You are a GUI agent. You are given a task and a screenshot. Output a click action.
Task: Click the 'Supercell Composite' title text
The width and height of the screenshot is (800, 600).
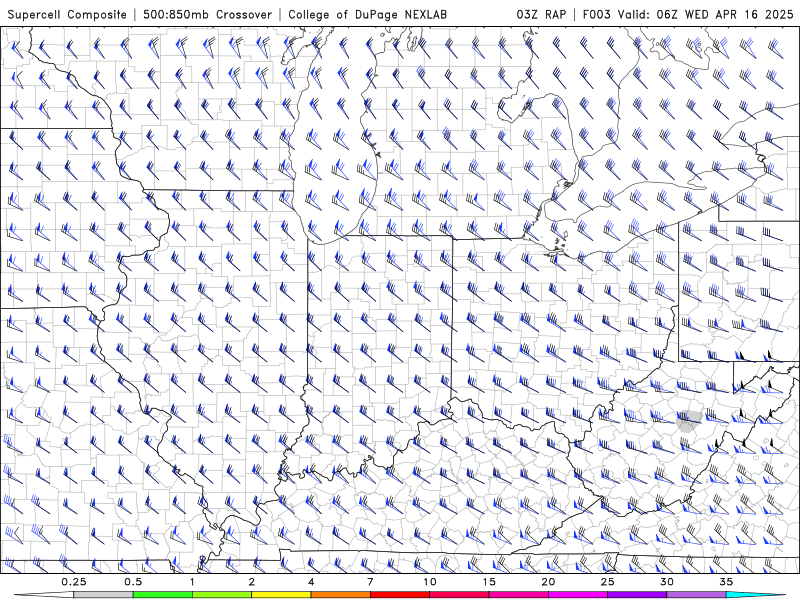67,14
